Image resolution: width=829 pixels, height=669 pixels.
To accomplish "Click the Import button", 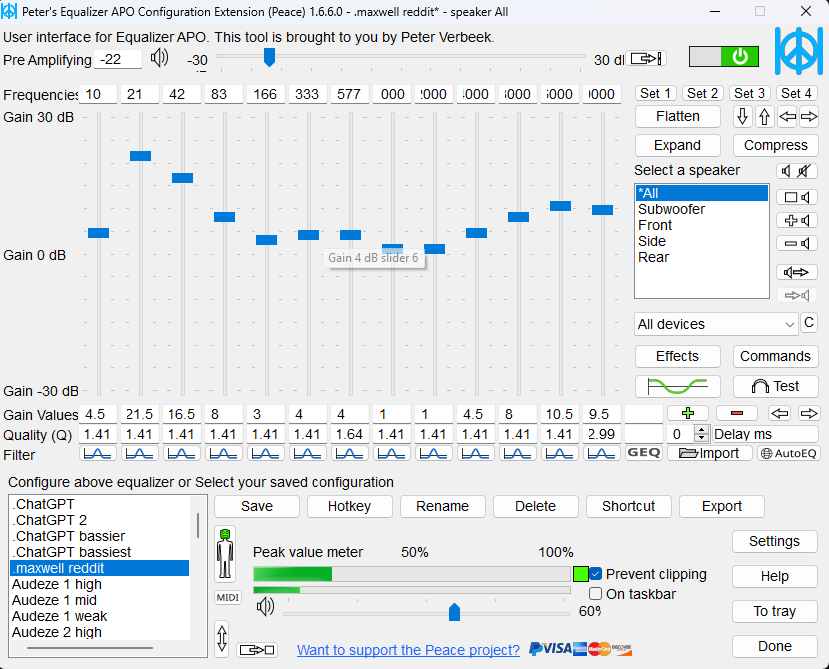I will pyautogui.click(x=710, y=453).
